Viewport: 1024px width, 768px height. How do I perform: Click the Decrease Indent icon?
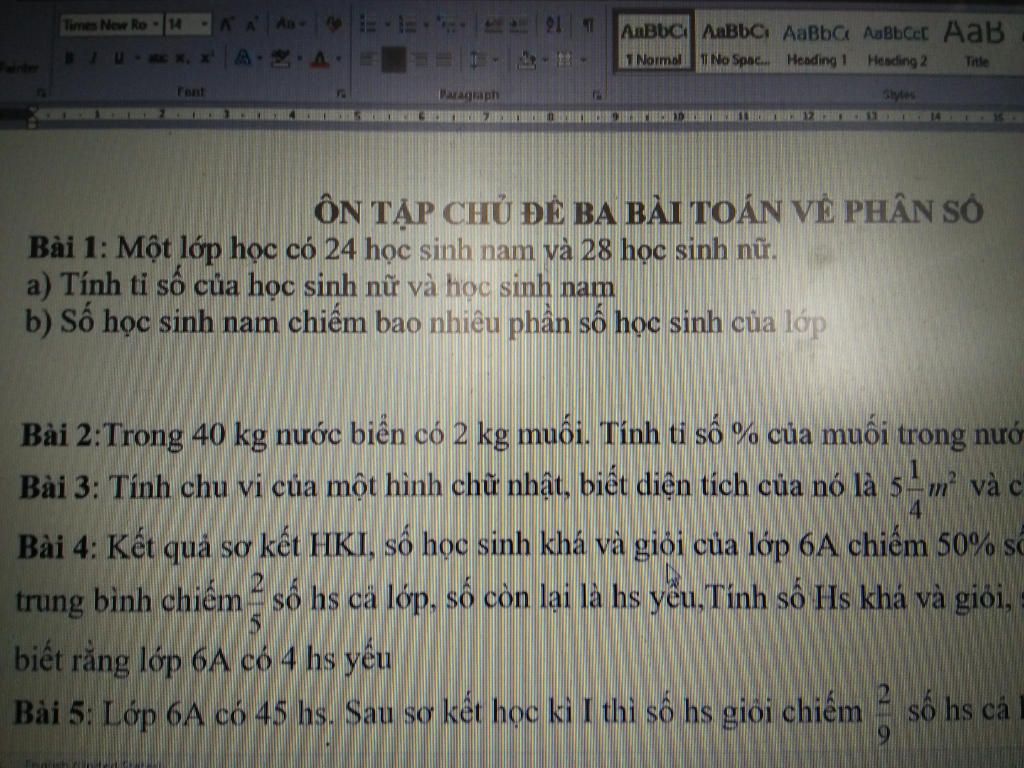click(494, 25)
